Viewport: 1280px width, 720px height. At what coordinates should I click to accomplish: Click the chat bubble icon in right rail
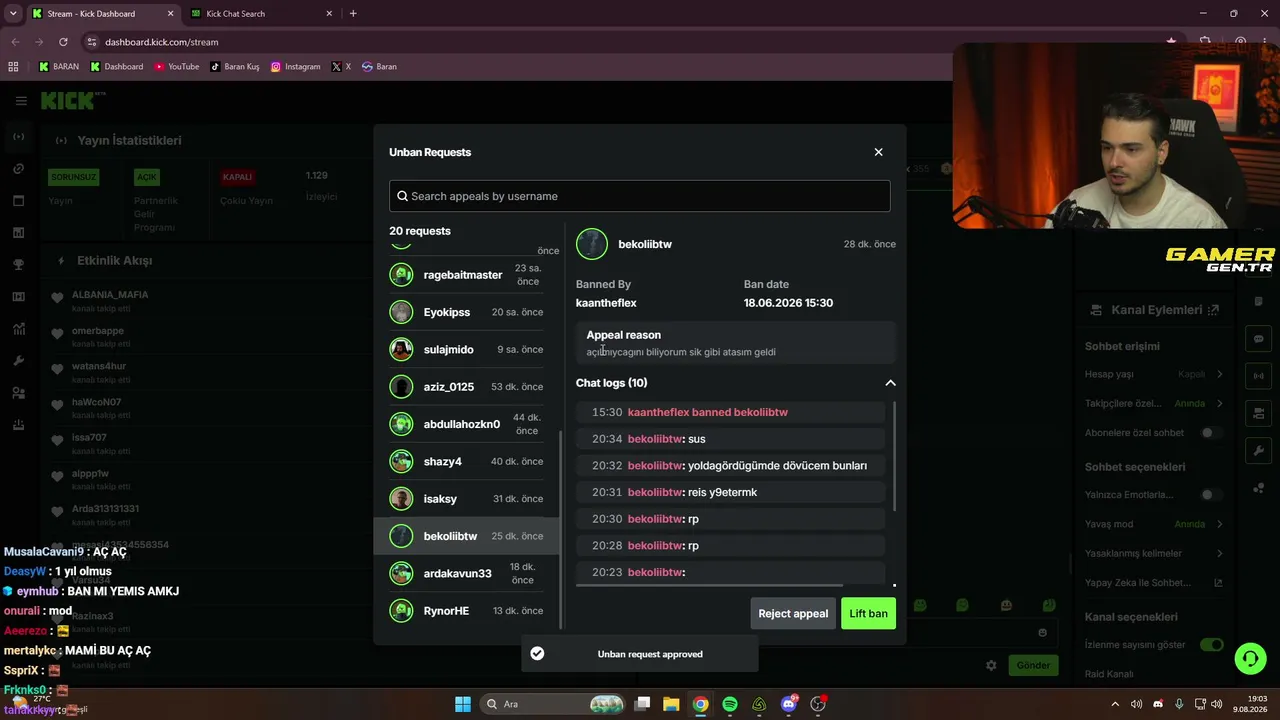[x=1259, y=339]
